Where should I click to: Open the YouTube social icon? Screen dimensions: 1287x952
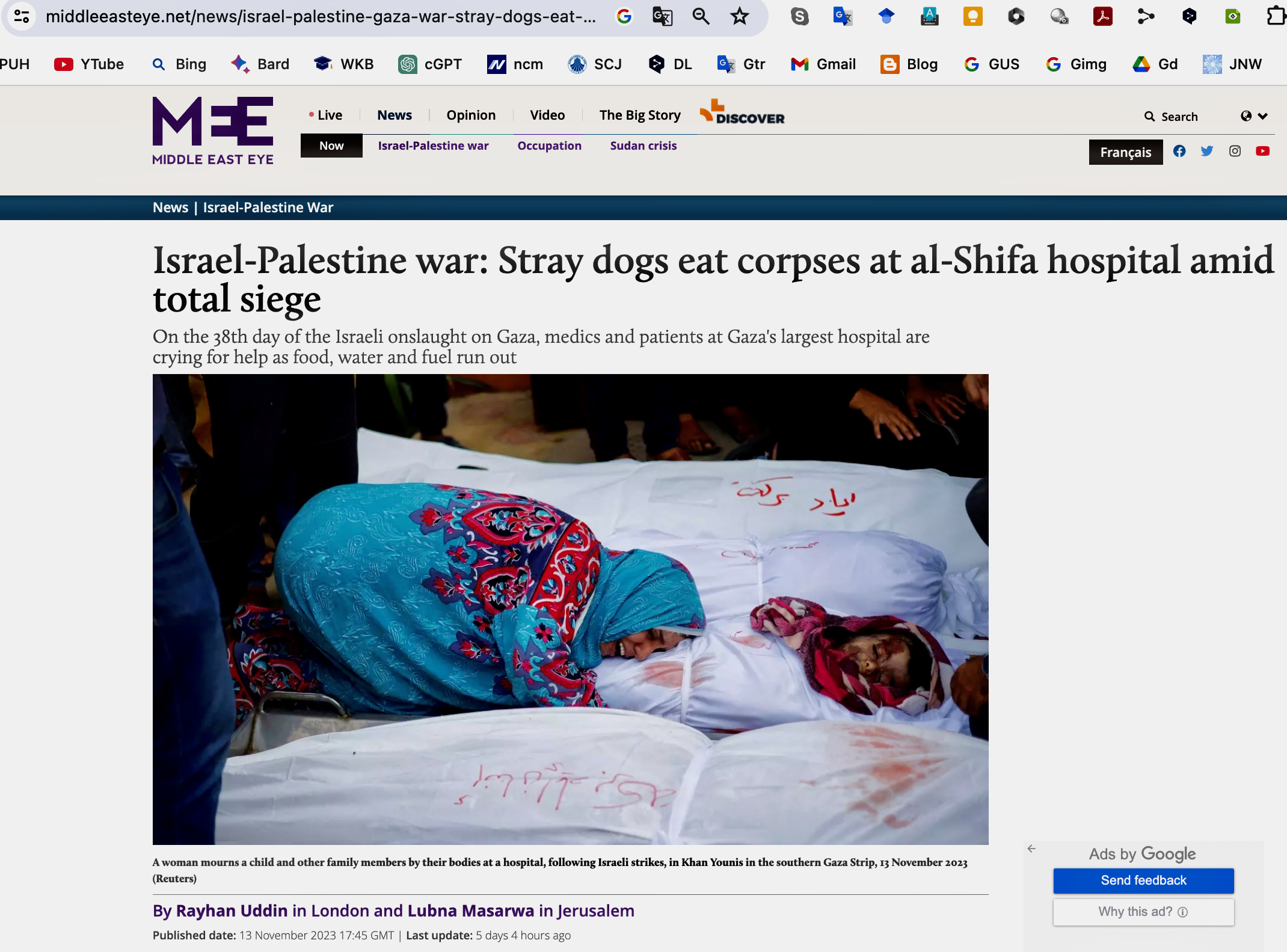(1262, 151)
